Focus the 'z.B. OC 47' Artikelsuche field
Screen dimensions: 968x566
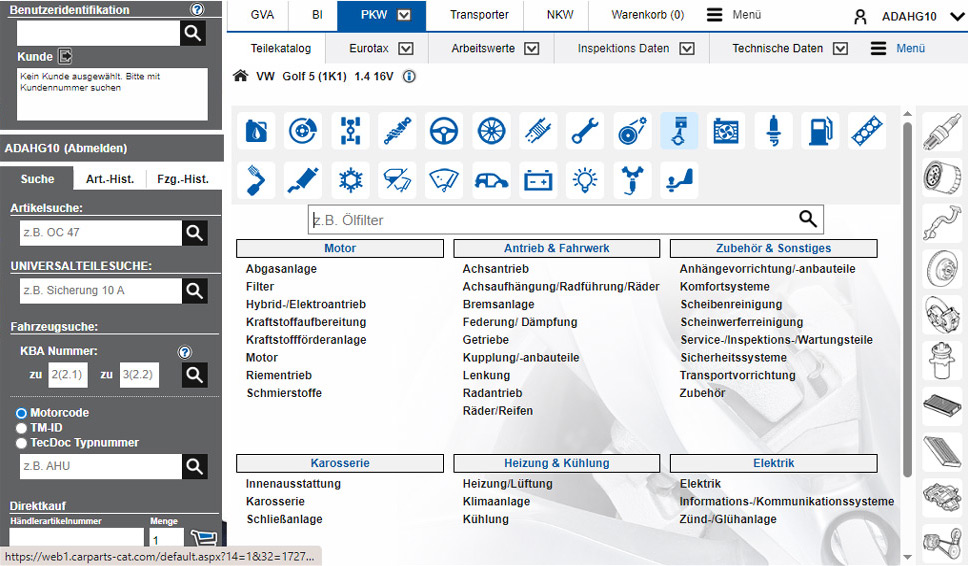(x=101, y=233)
